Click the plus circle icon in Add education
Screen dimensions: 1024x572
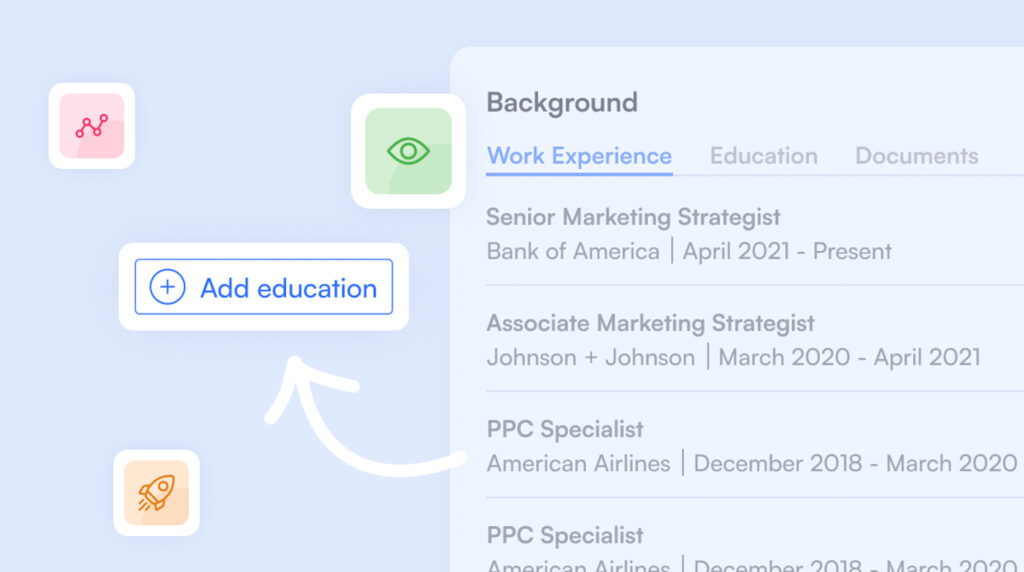point(167,288)
